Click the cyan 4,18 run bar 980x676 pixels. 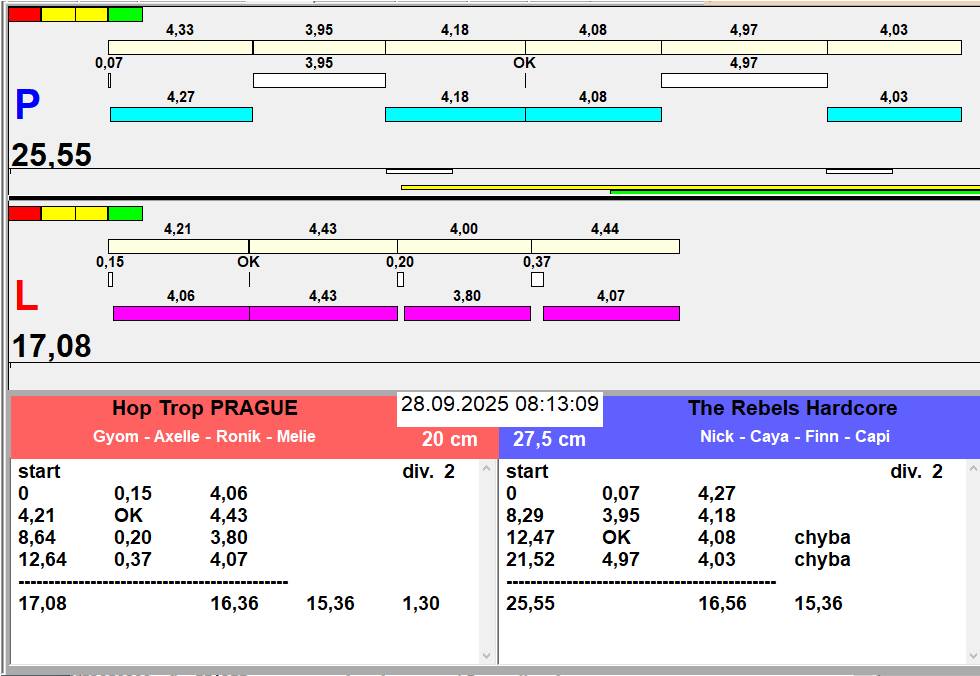click(x=456, y=114)
